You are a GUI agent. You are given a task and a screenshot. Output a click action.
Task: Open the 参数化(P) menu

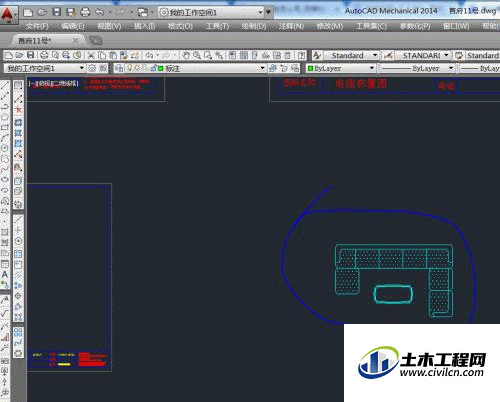pyautogui.click(x=415, y=26)
